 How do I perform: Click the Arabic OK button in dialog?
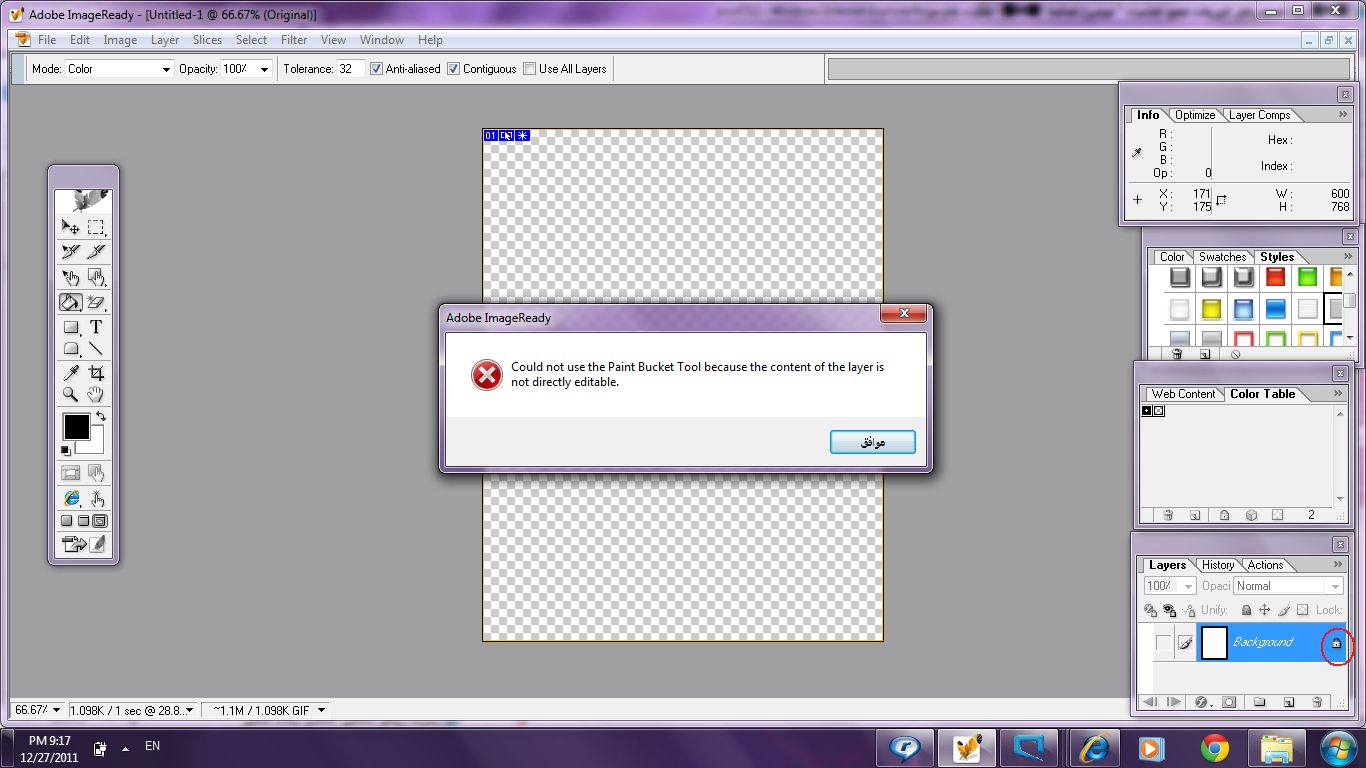point(872,442)
